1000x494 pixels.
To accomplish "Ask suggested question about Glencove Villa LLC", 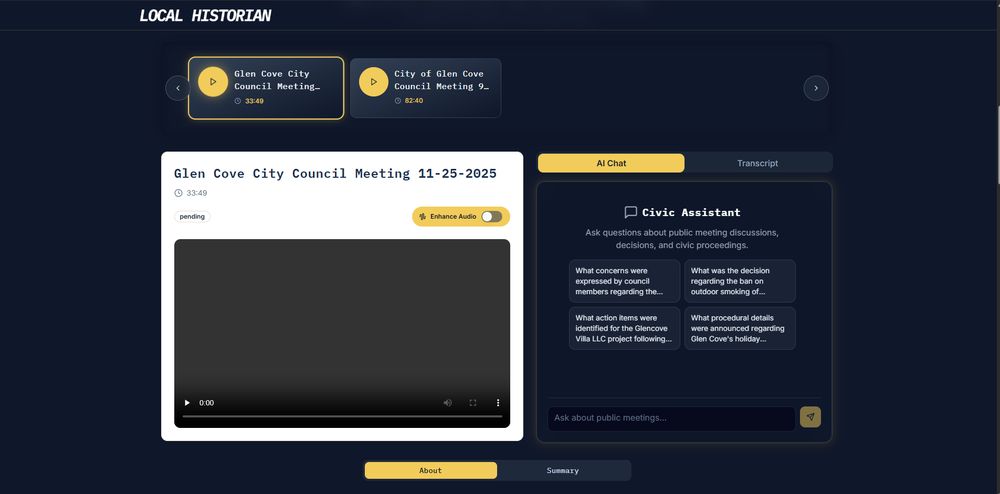I will point(624,328).
